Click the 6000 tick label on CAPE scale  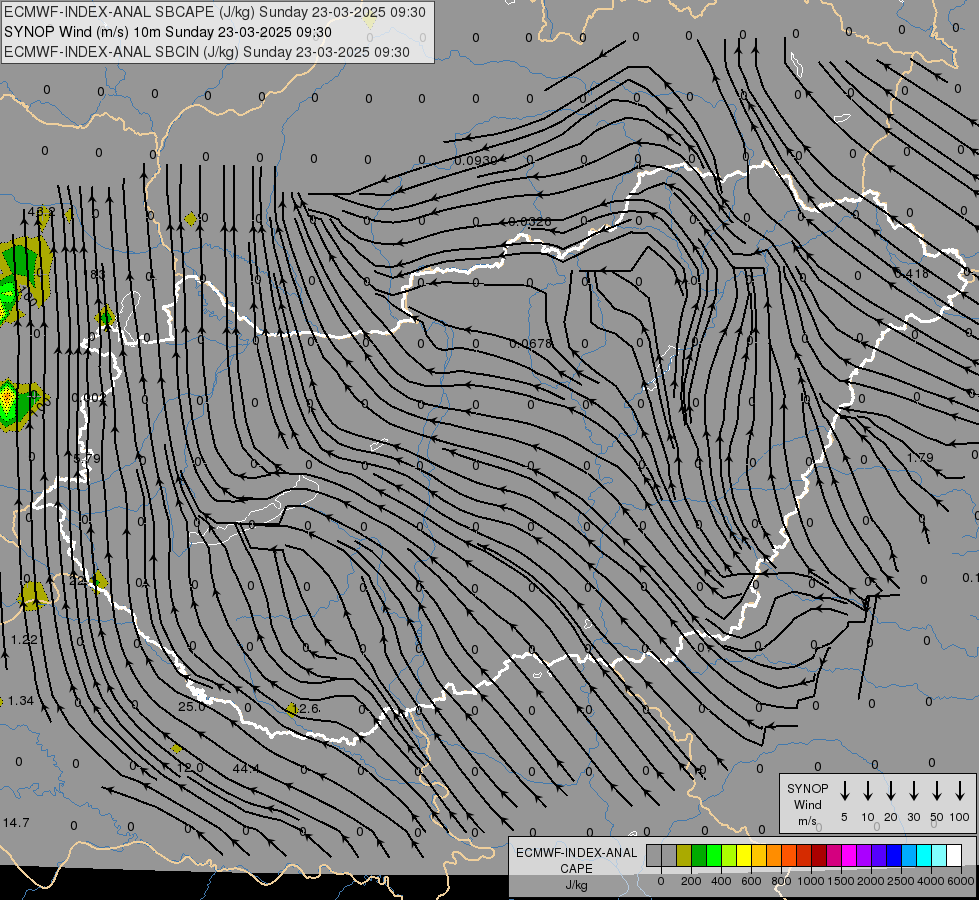pyautogui.click(x=961, y=881)
